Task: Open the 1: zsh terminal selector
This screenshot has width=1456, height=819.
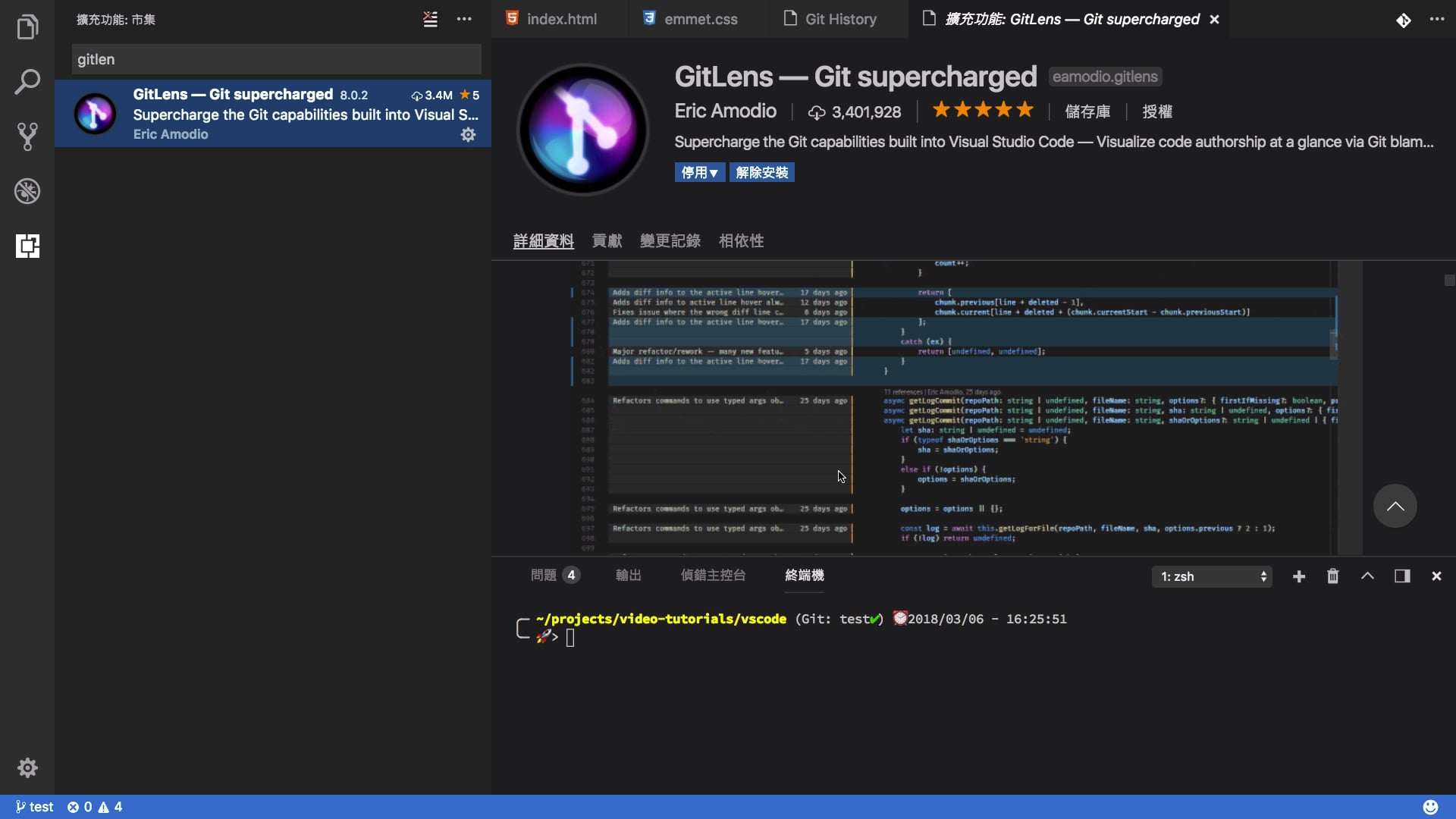Action: pyautogui.click(x=1212, y=576)
